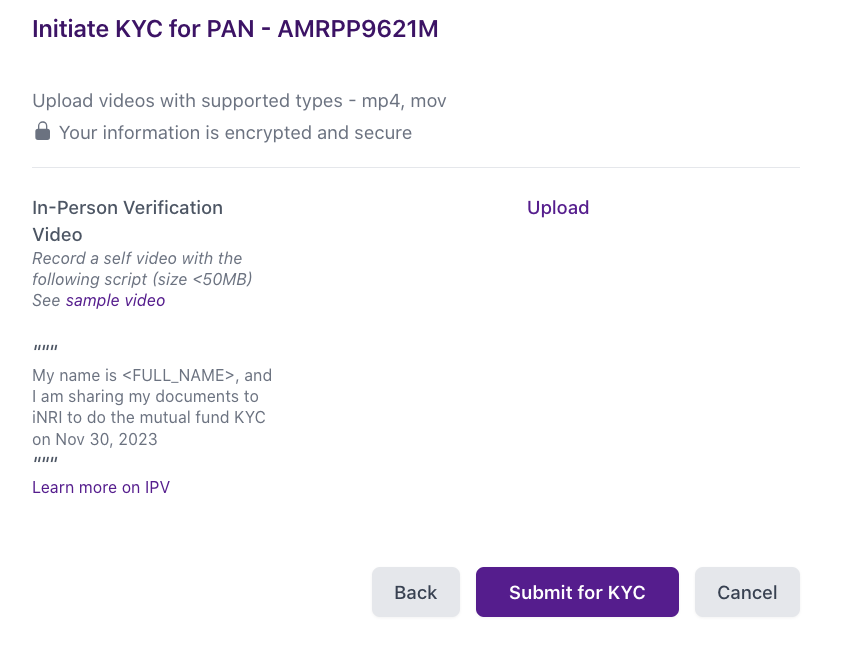Click the Upload link for verification video

pos(558,208)
